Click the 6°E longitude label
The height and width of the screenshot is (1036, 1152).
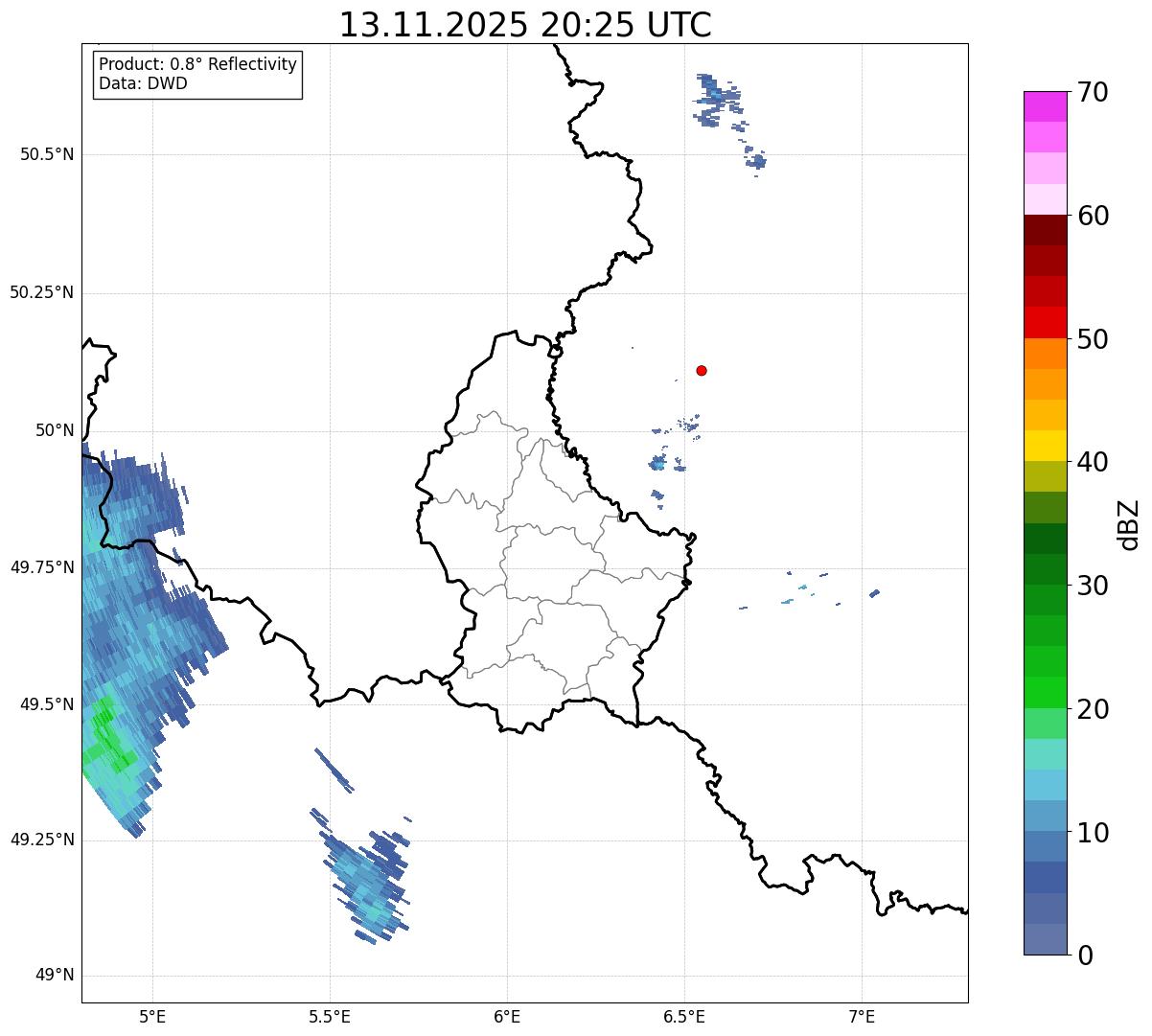[x=507, y=1016]
